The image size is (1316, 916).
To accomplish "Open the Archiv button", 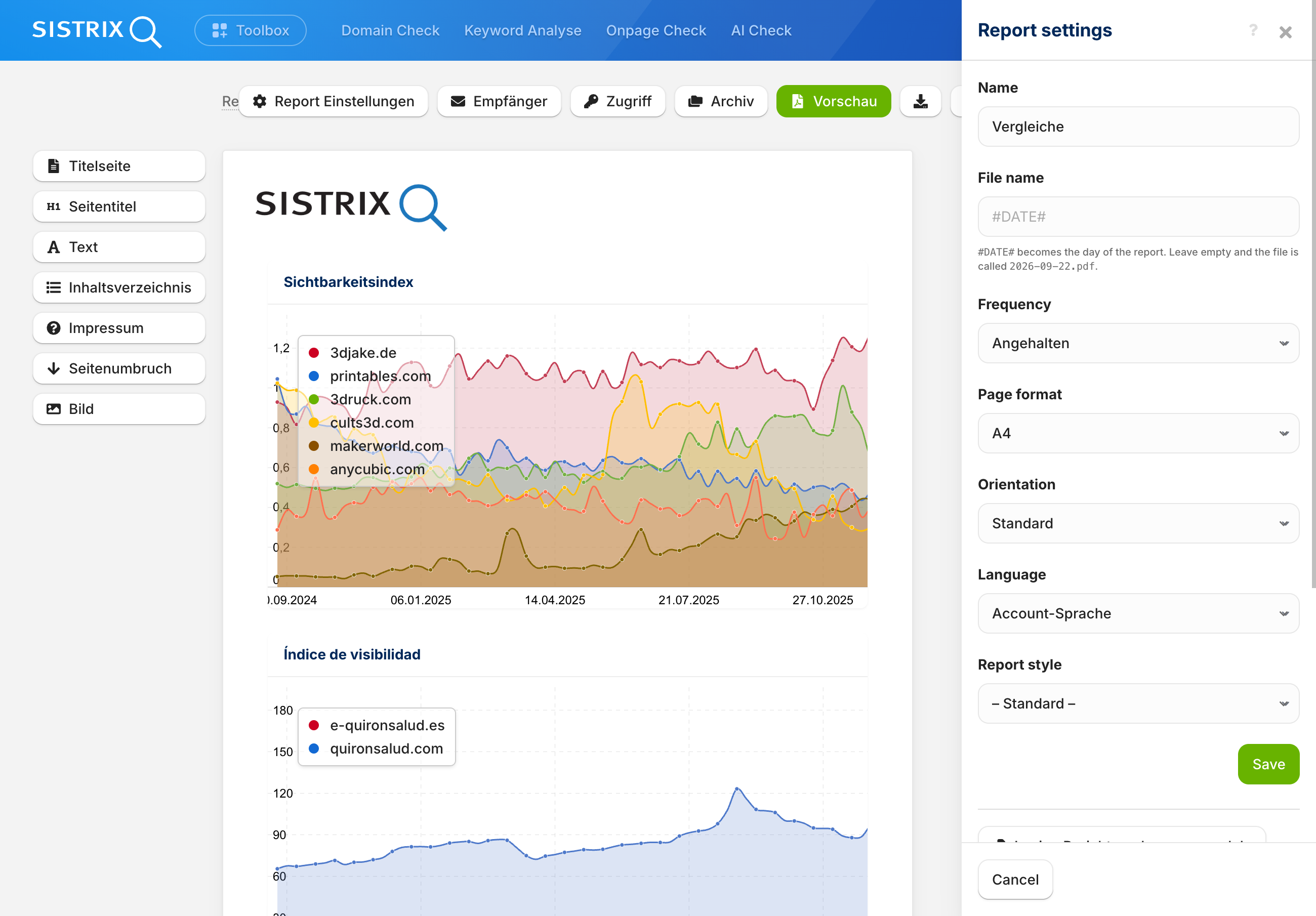I will tap(721, 101).
